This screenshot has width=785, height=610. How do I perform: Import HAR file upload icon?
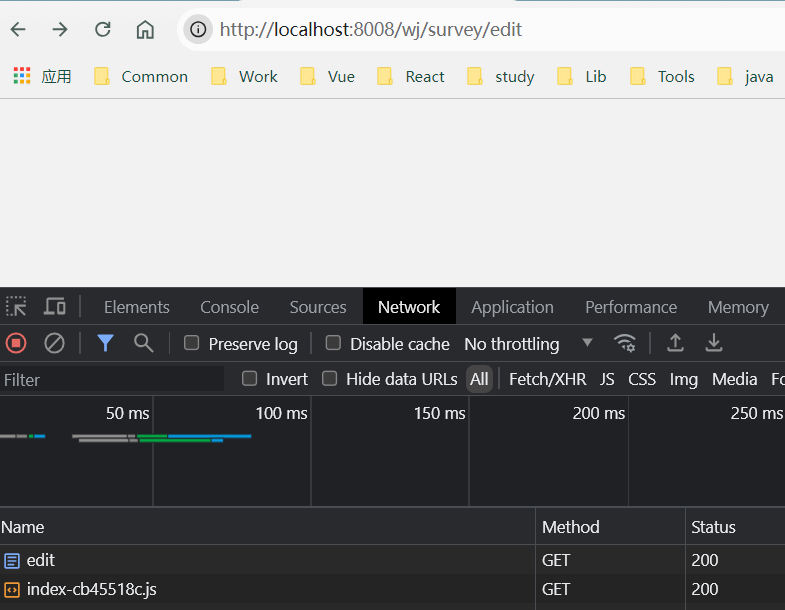[x=675, y=343]
